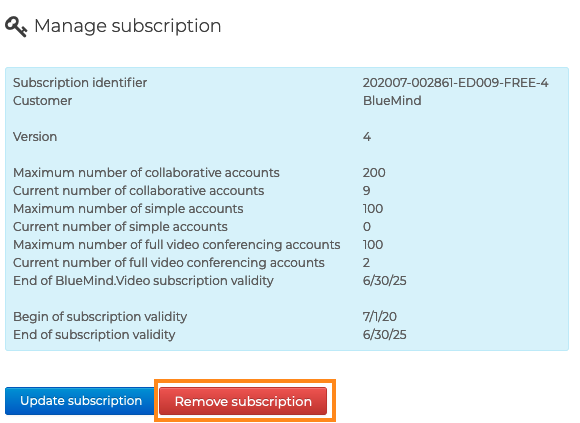Click the End of subscription validity label
Image resolution: width=580 pixels, height=423 pixels.
(x=94, y=335)
